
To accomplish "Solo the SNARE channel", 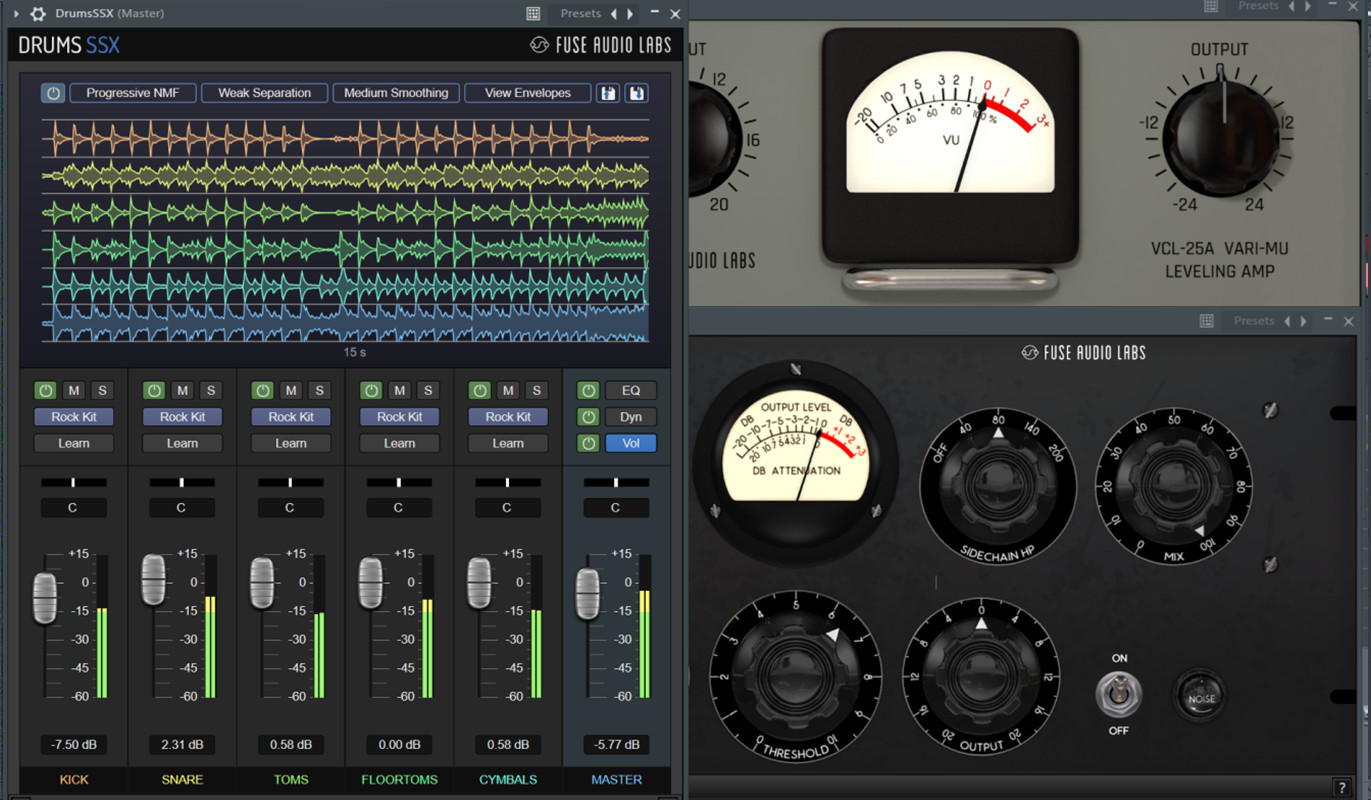I will point(210,391).
